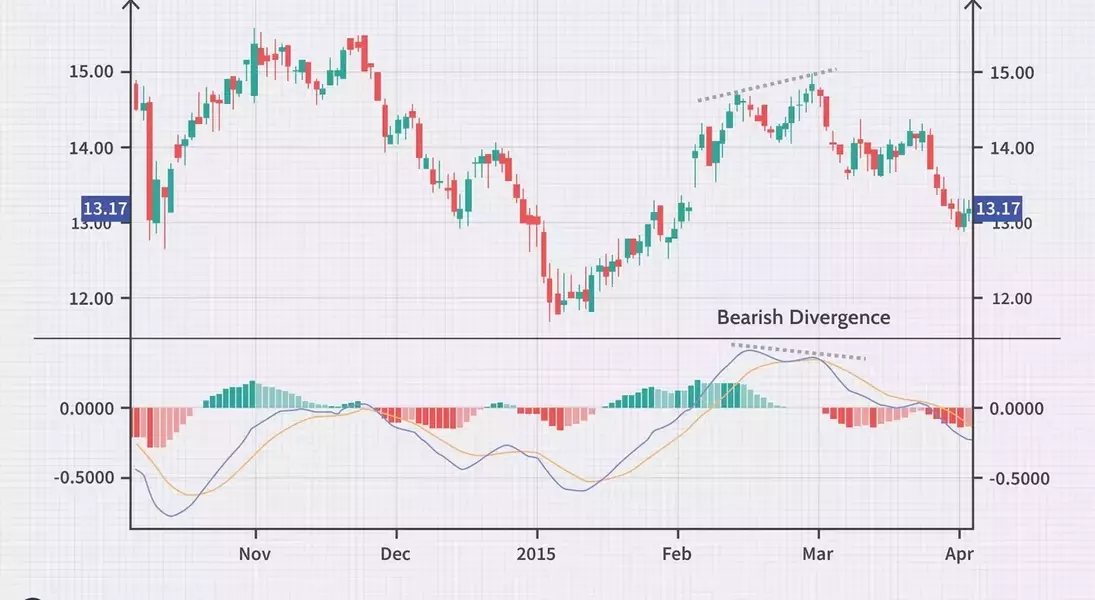The height and width of the screenshot is (600, 1095).
Task: Click the 14.00 label on the left price axis
Action: [x=91, y=148]
